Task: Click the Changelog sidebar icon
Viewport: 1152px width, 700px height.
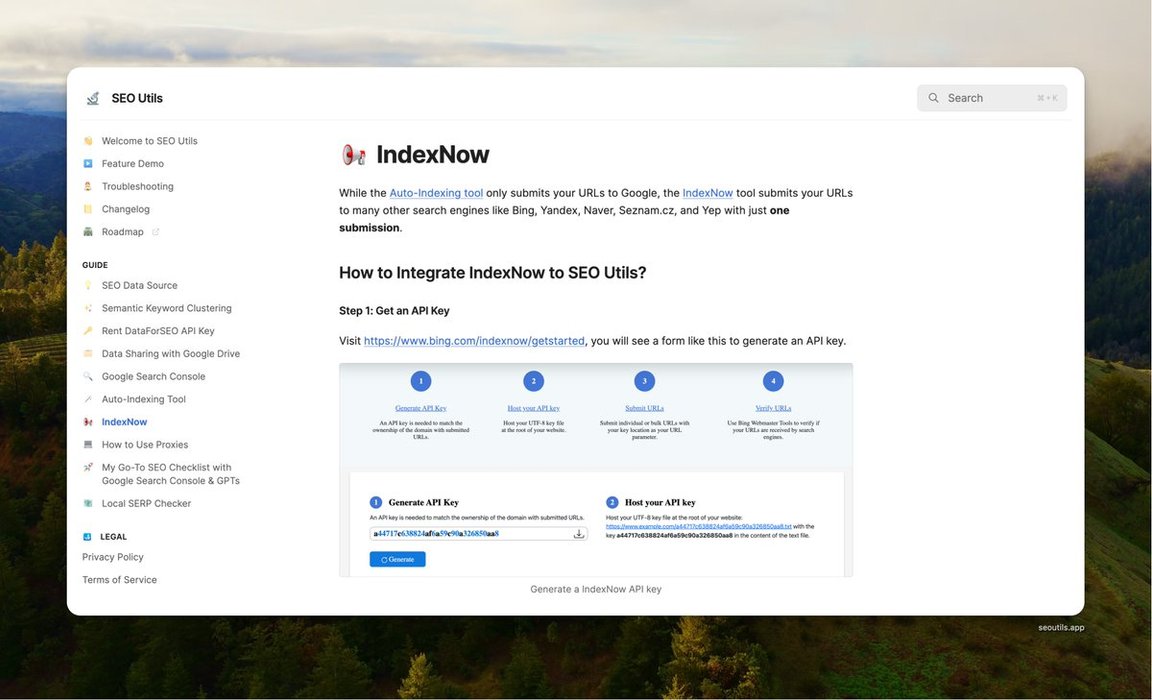Action: pyautogui.click(x=88, y=209)
